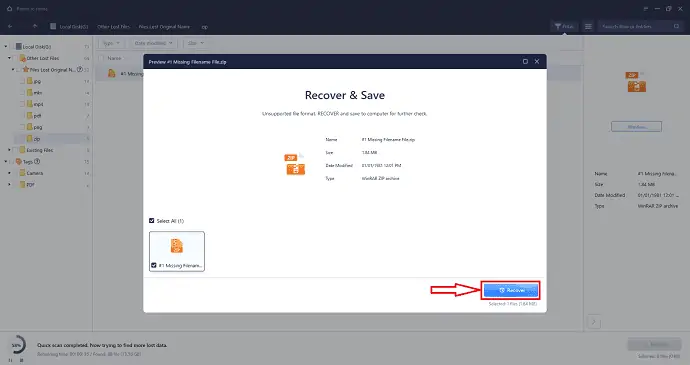Collapse the right details panel arrow
The width and height of the screenshot is (690, 365).
point(594,322)
